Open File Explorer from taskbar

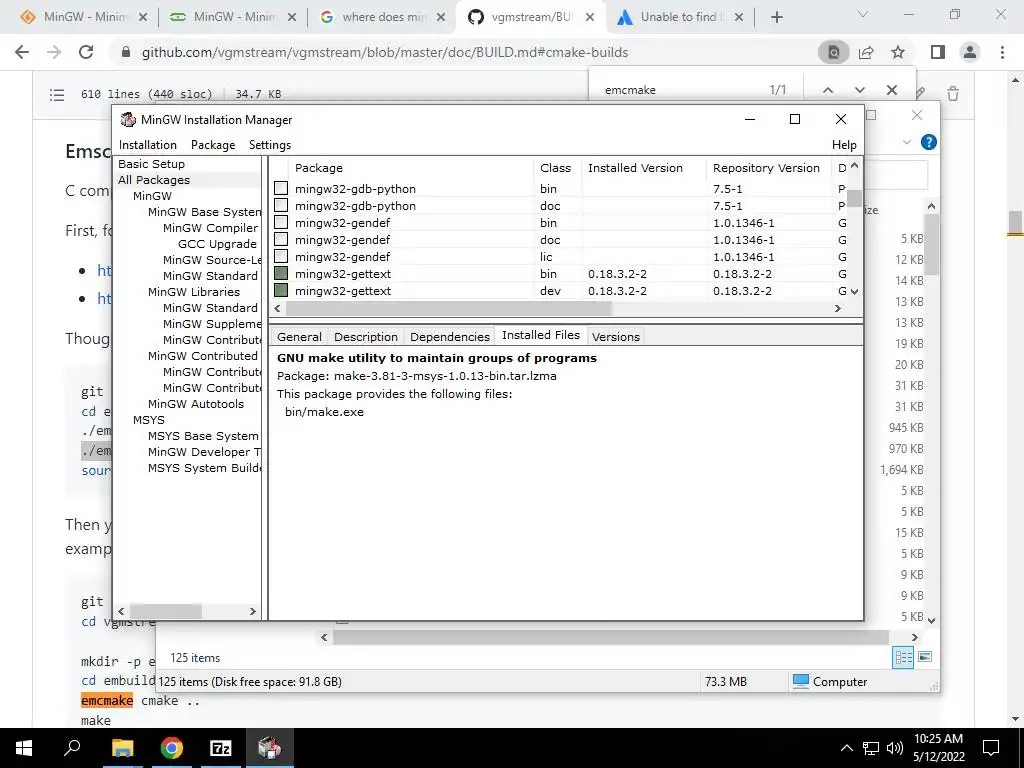click(122, 748)
